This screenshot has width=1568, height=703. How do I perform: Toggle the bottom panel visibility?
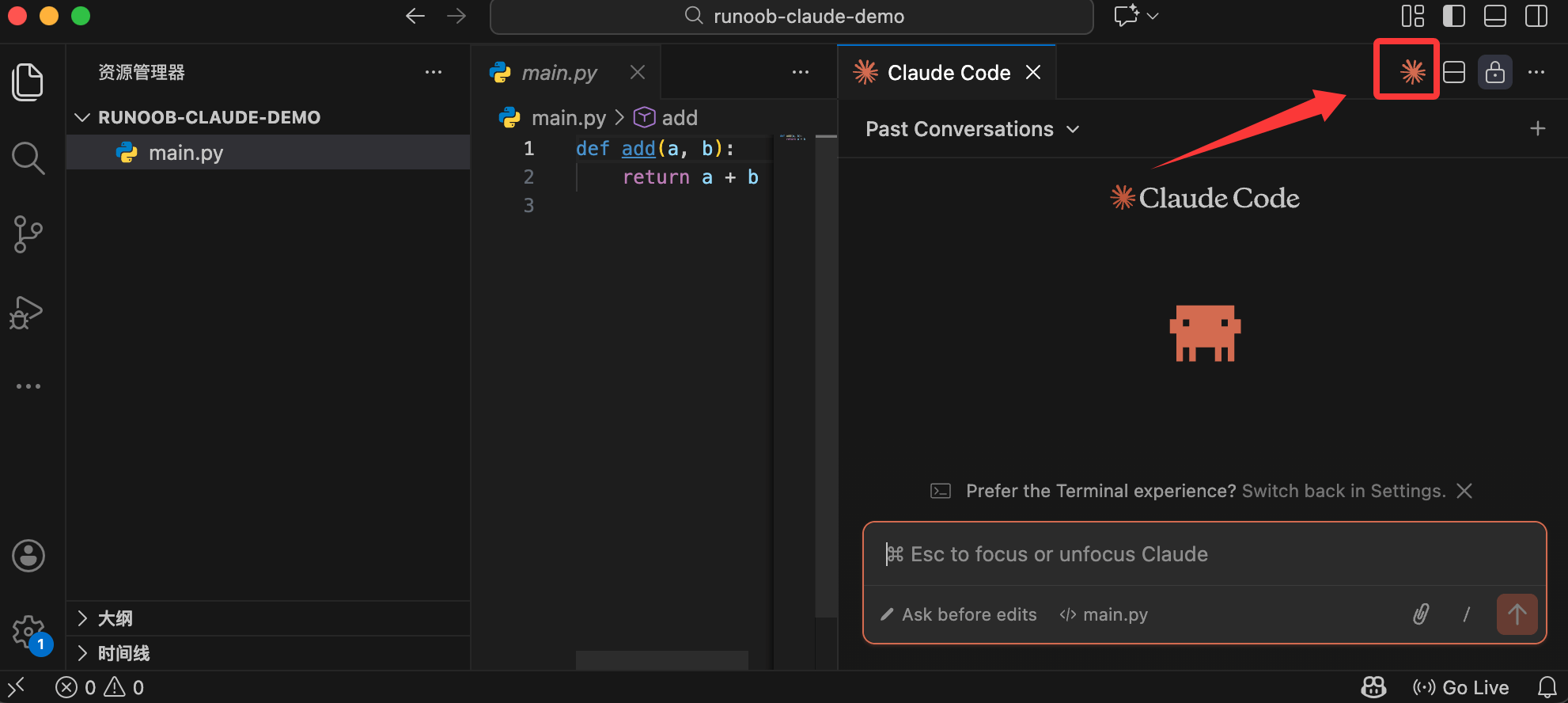[x=1494, y=16]
